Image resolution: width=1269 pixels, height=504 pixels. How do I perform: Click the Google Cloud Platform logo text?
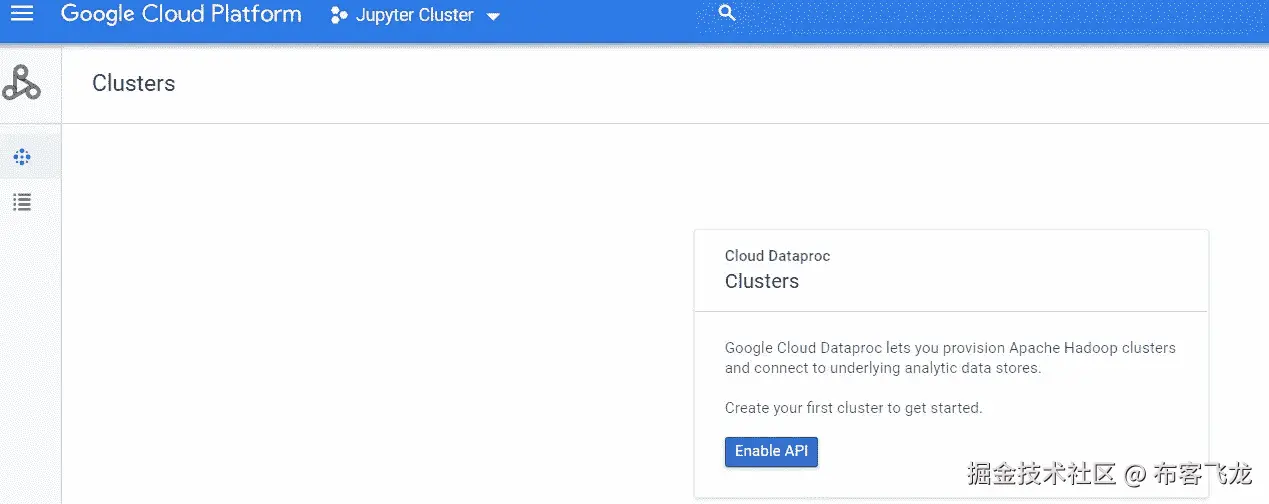(181, 14)
